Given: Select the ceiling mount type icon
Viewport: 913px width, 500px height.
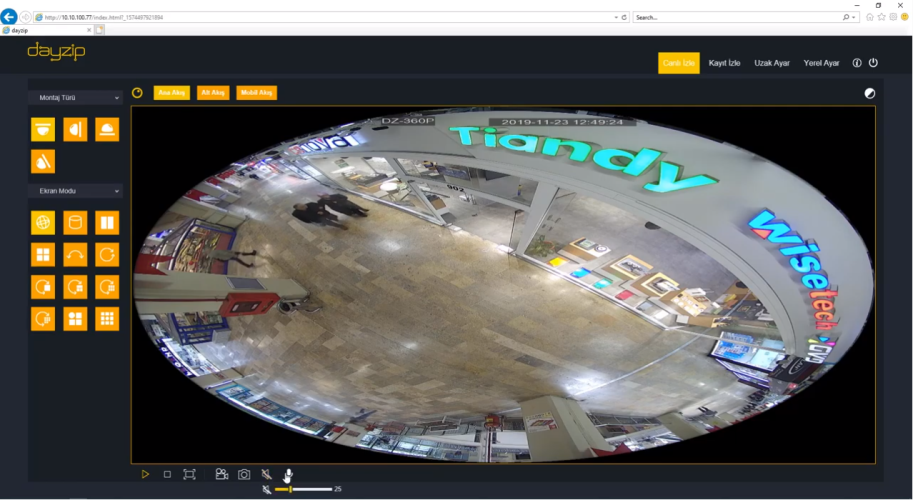Looking at the screenshot, I should (43, 129).
